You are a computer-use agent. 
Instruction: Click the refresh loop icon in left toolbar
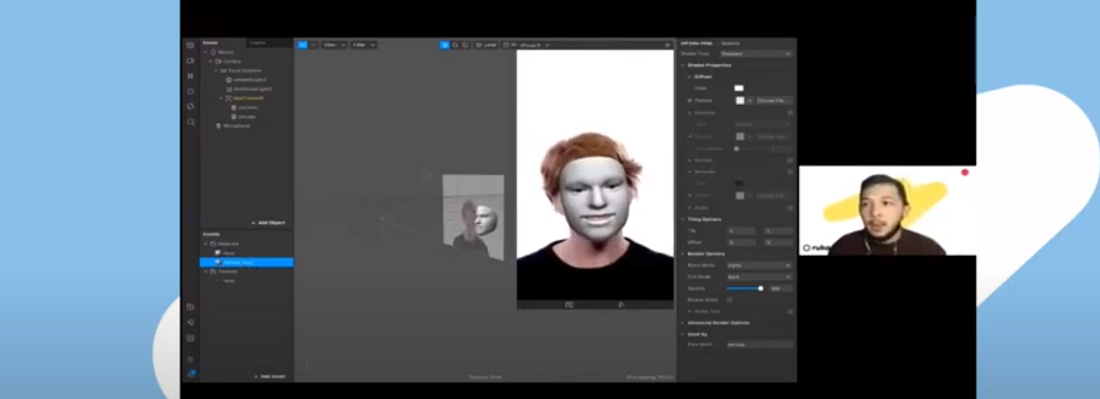(x=190, y=107)
